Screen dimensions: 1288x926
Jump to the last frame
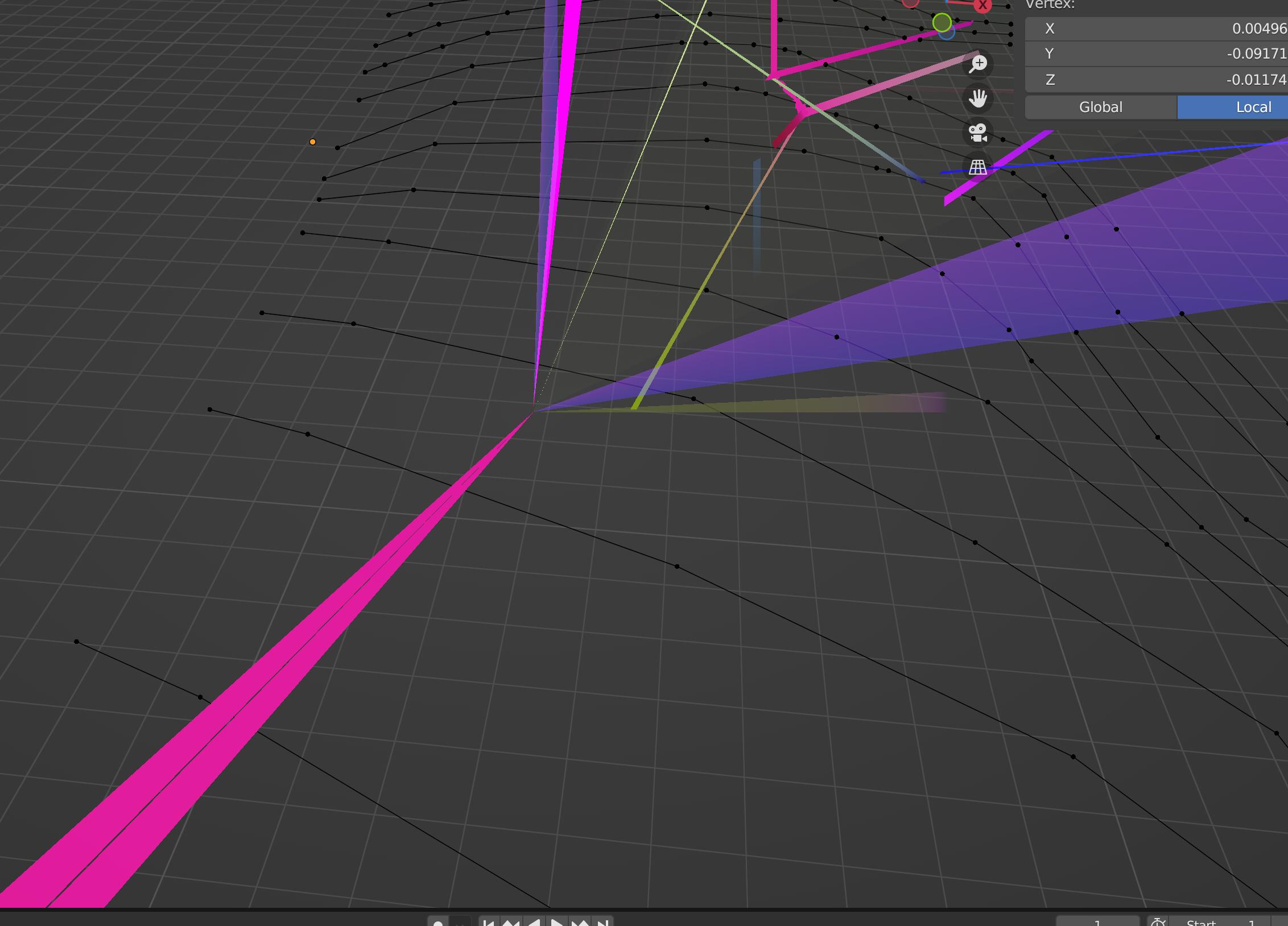coord(604,922)
